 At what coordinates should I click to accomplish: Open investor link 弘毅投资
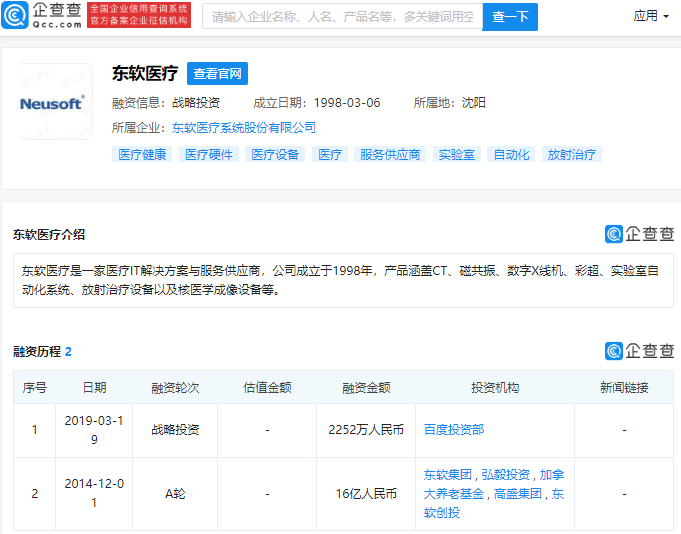click(506, 475)
